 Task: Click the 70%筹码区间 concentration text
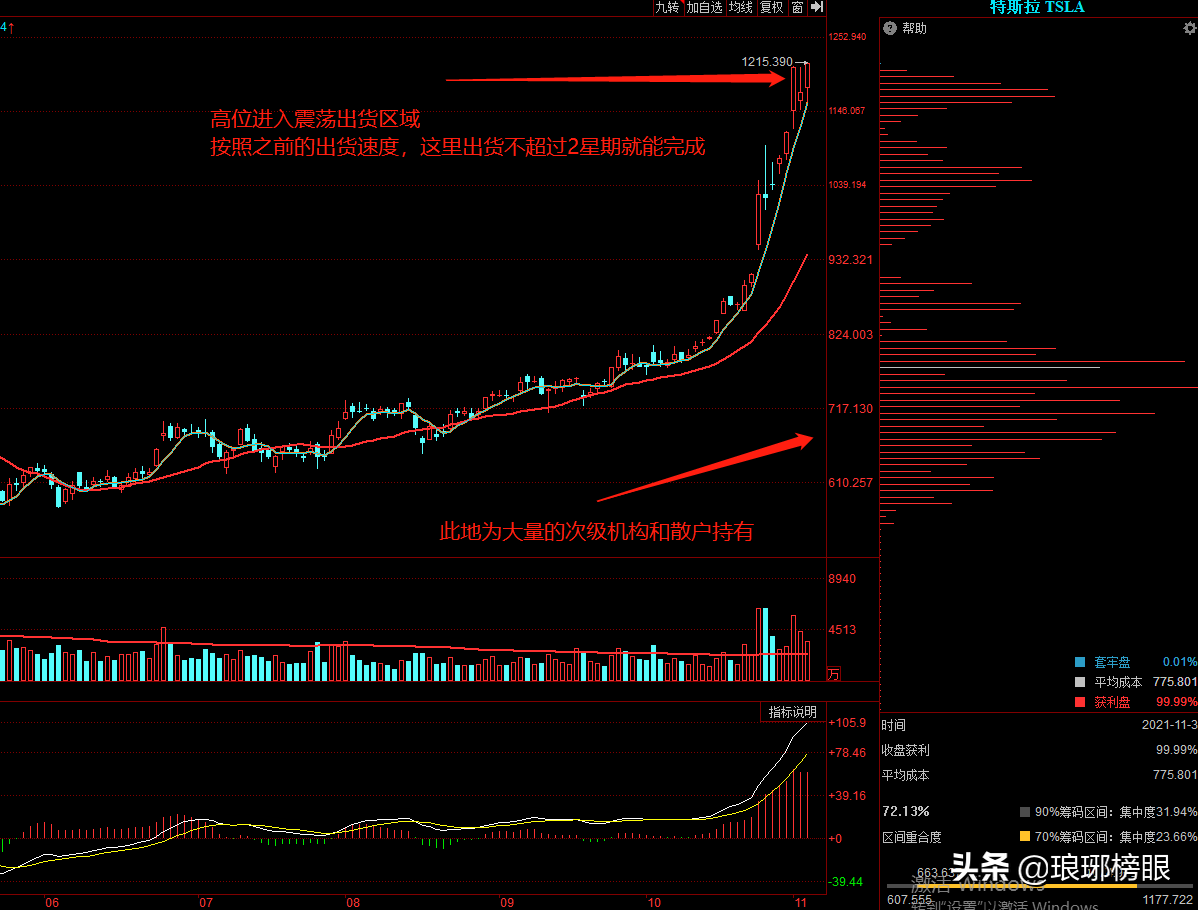tap(1115, 837)
